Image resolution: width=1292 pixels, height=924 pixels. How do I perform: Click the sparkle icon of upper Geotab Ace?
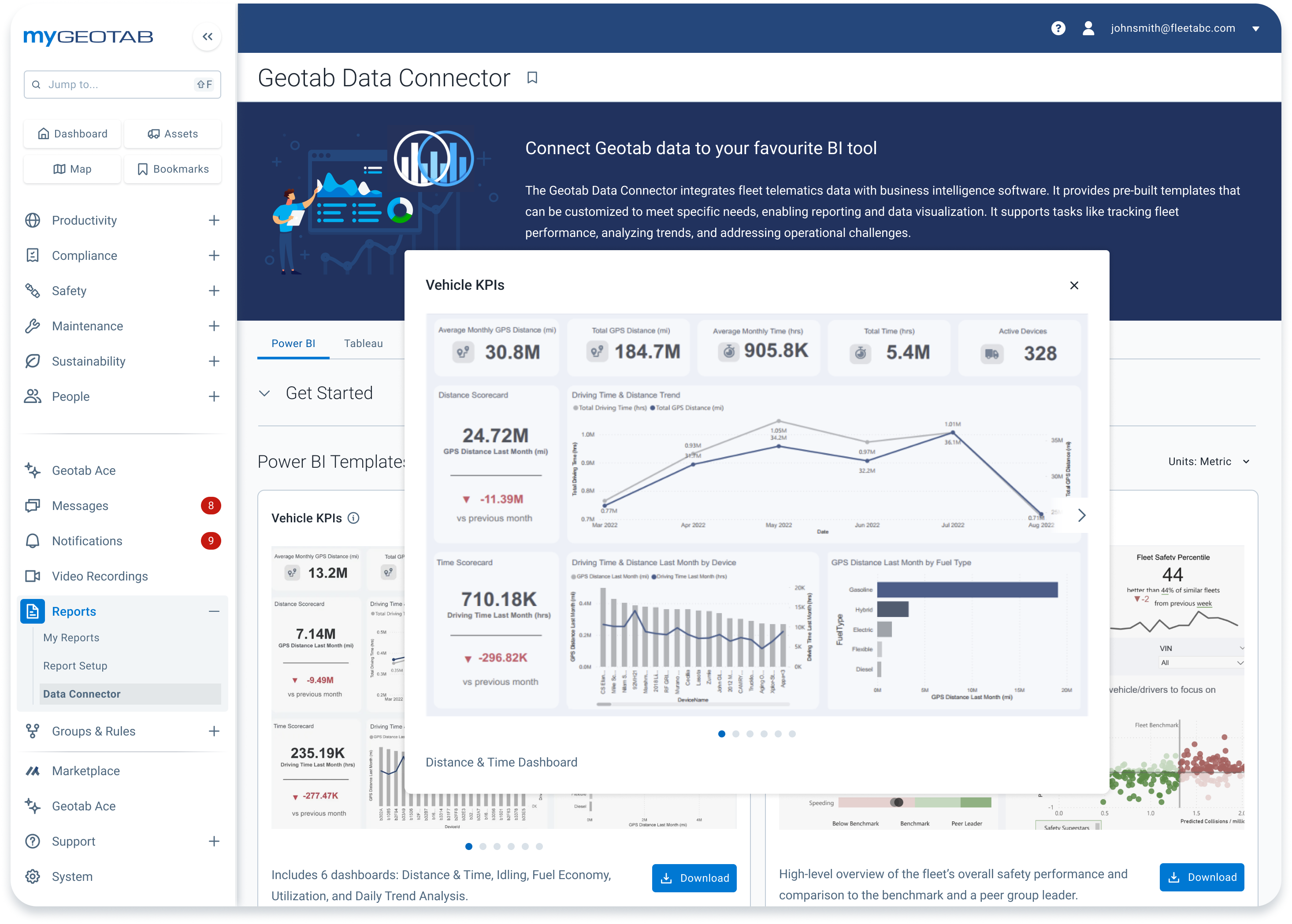coord(33,470)
